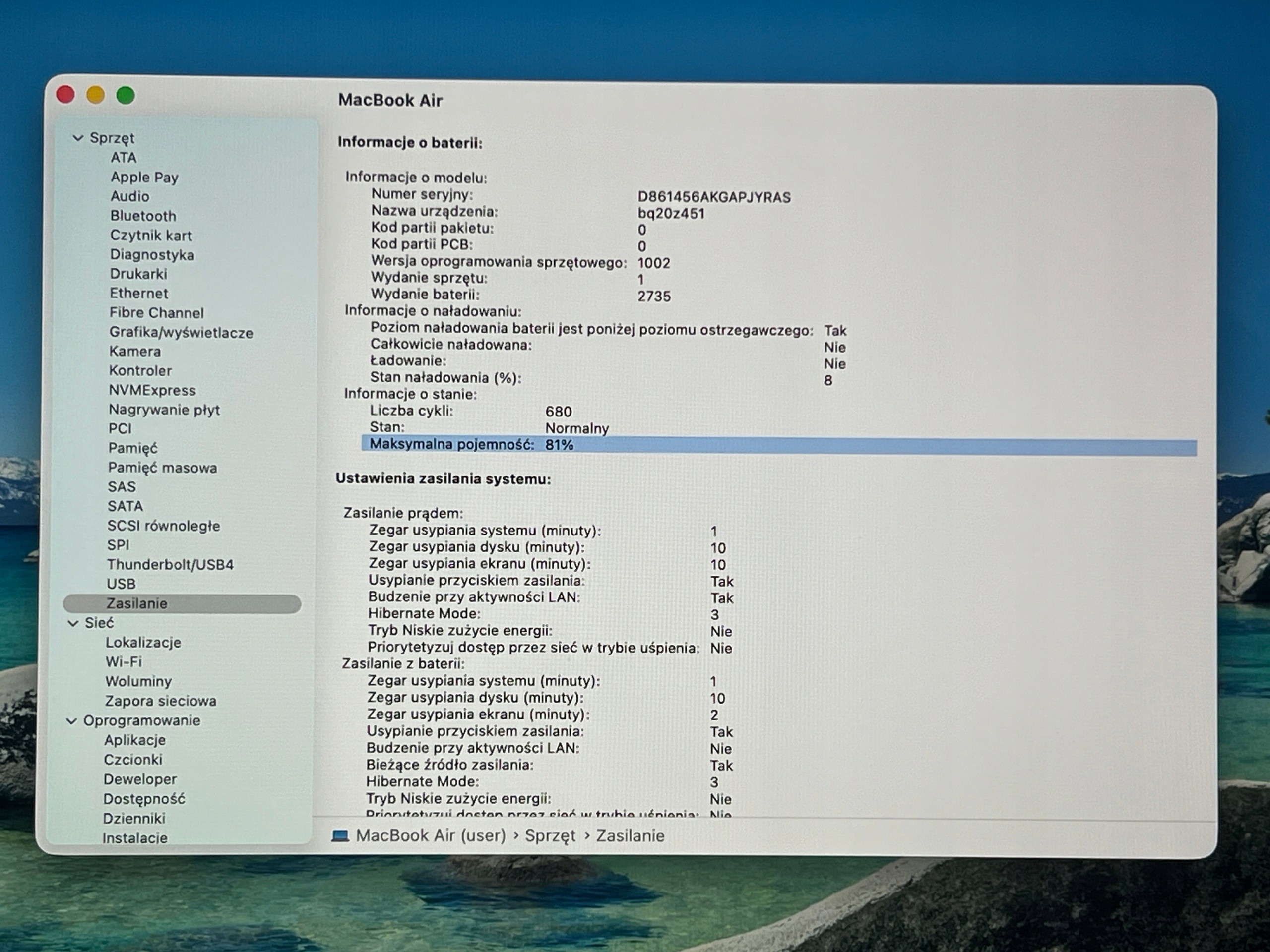Viewport: 1270px width, 952px height.
Task: Click firmware version value 1002
Action: click(x=654, y=263)
